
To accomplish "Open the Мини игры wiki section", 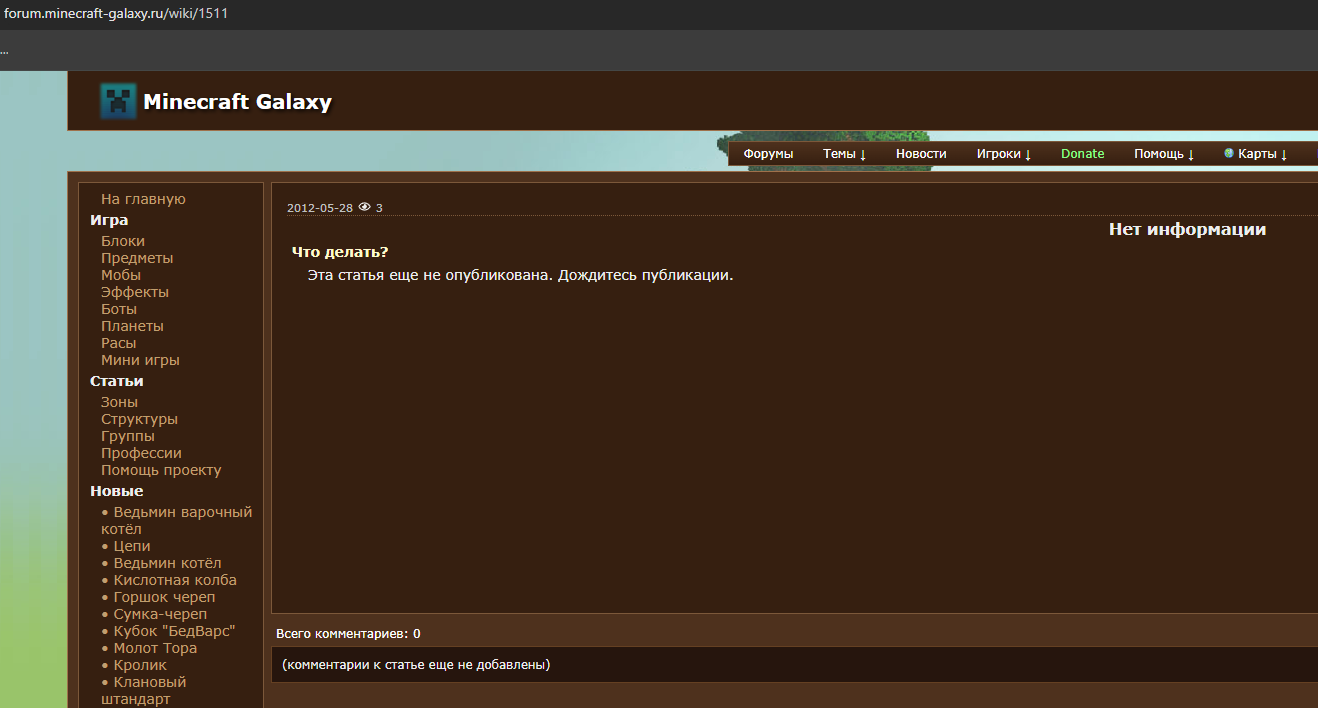I will [140, 360].
